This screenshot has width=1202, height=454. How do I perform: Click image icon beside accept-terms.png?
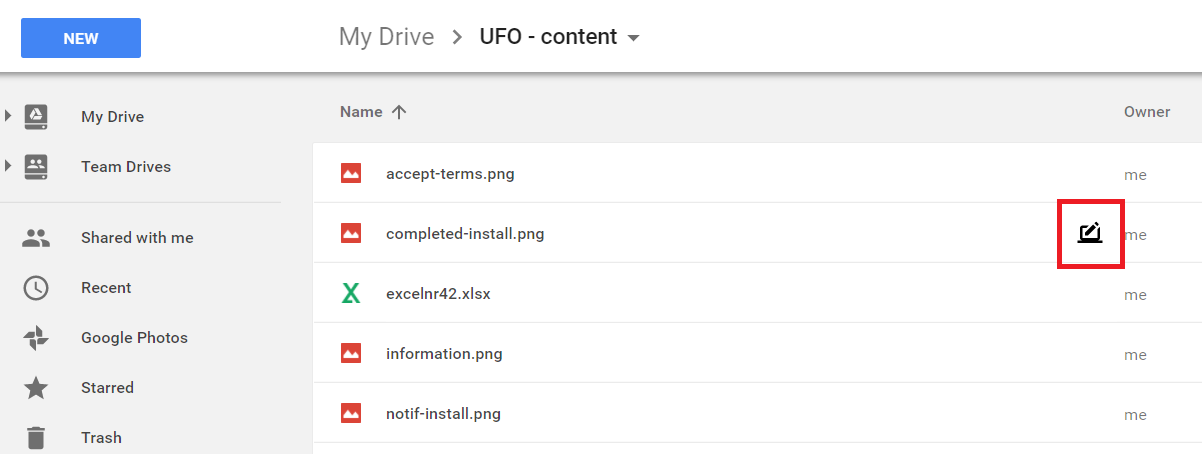[x=351, y=173]
